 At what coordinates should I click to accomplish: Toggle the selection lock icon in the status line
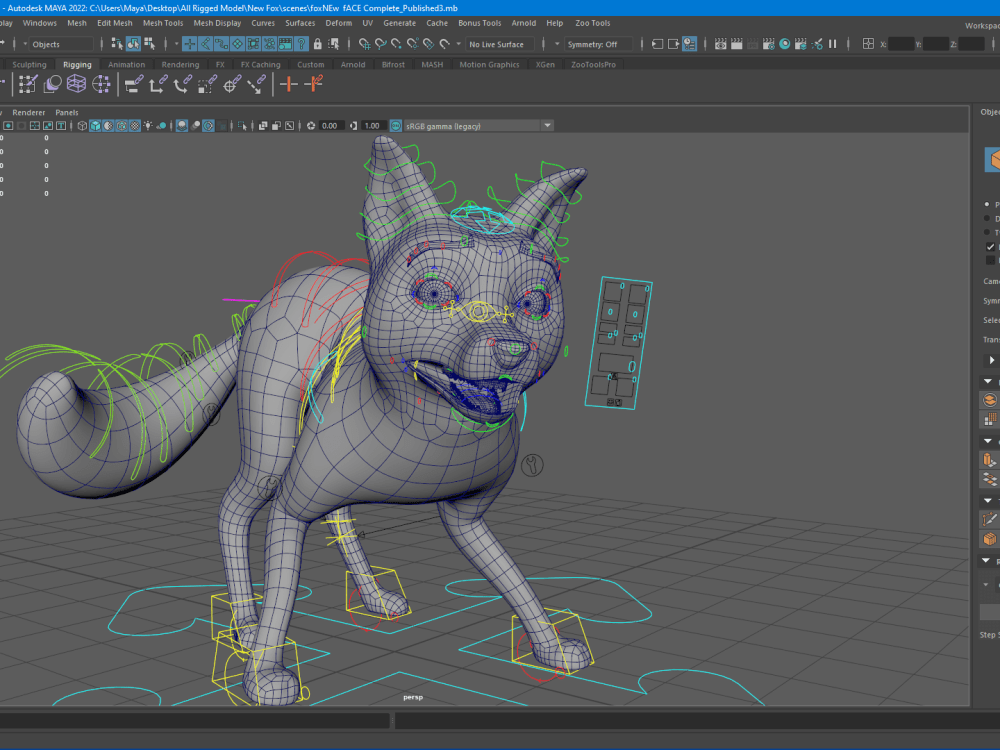coord(318,45)
